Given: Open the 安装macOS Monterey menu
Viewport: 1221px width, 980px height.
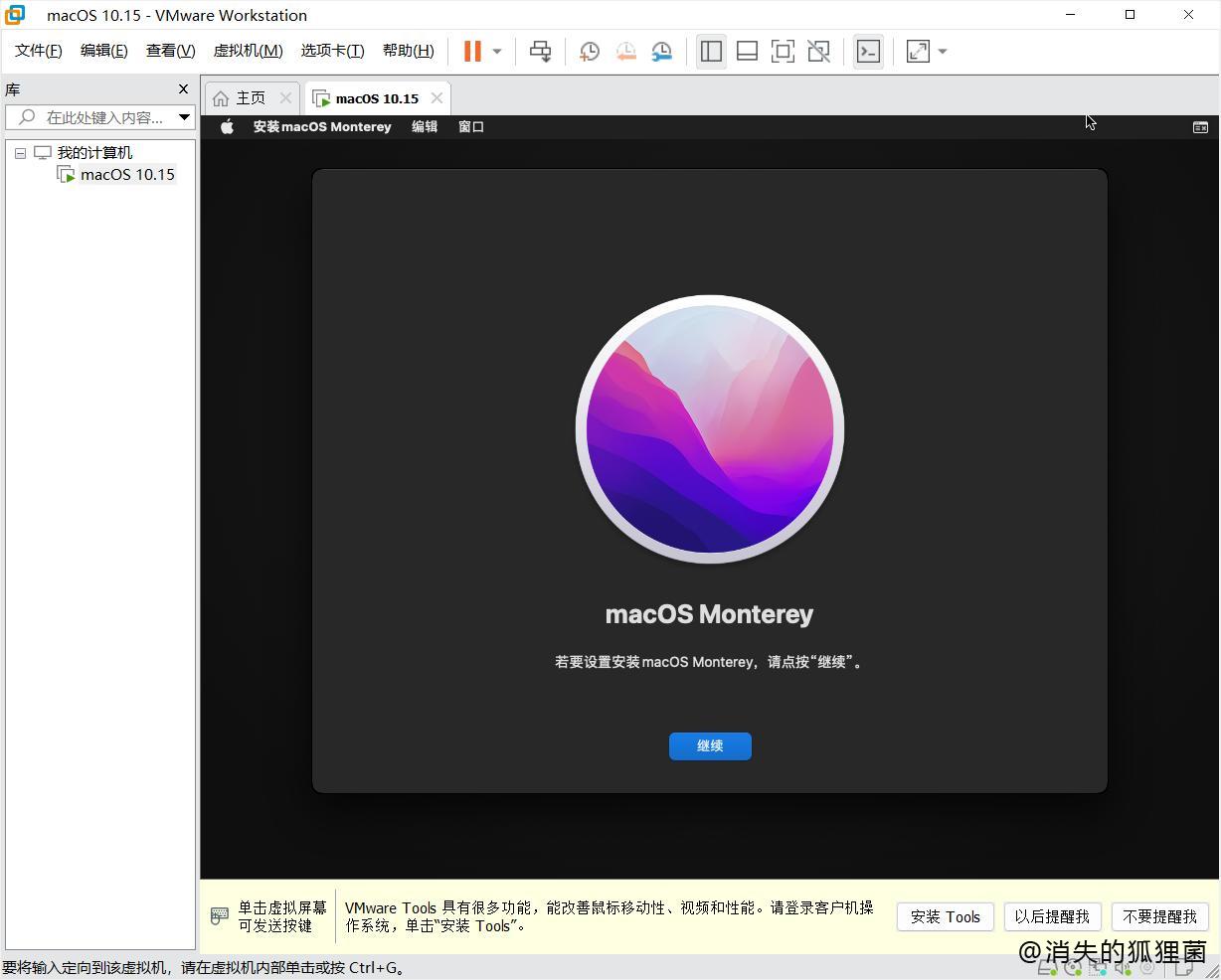Looking at the screenshot, I should coord(322,126).
